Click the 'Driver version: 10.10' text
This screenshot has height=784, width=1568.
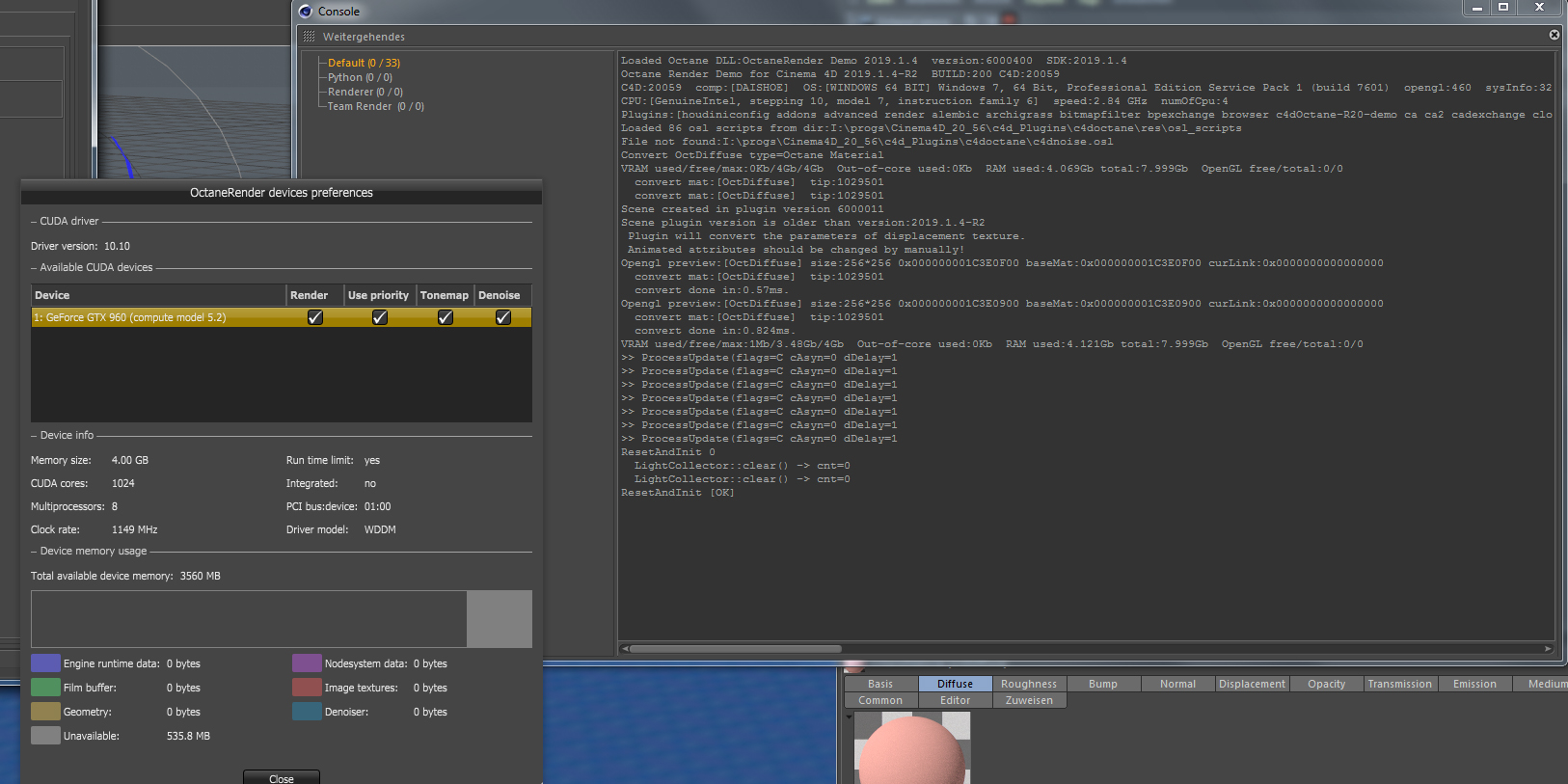point(80,246)
